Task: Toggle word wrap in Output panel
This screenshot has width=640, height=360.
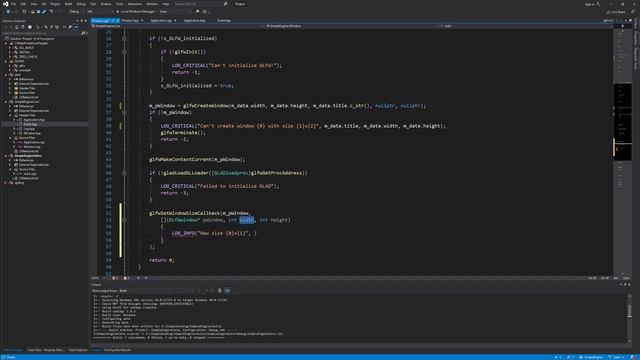Action: (227, 291)
